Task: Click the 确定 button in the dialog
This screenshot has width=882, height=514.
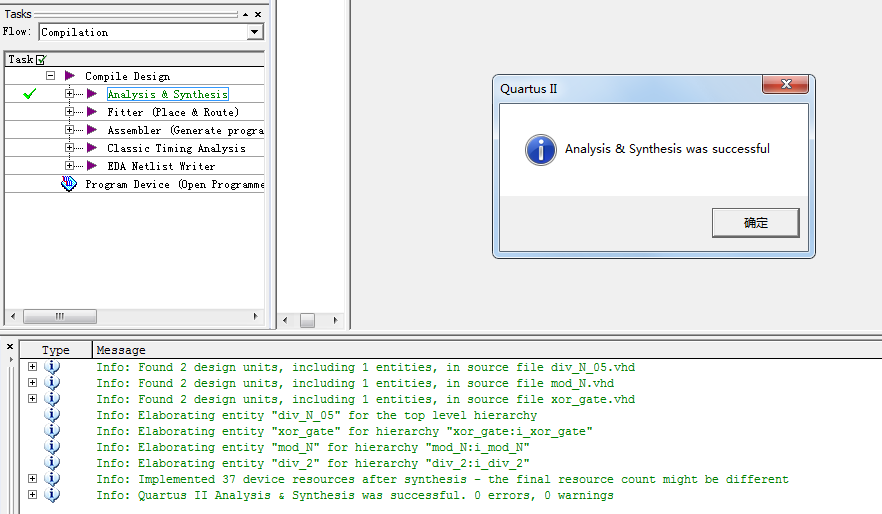Action: 755,223
